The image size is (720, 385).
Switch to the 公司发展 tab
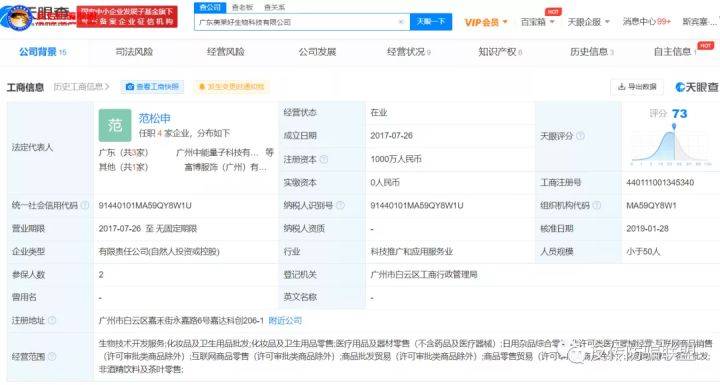[317, 52]
